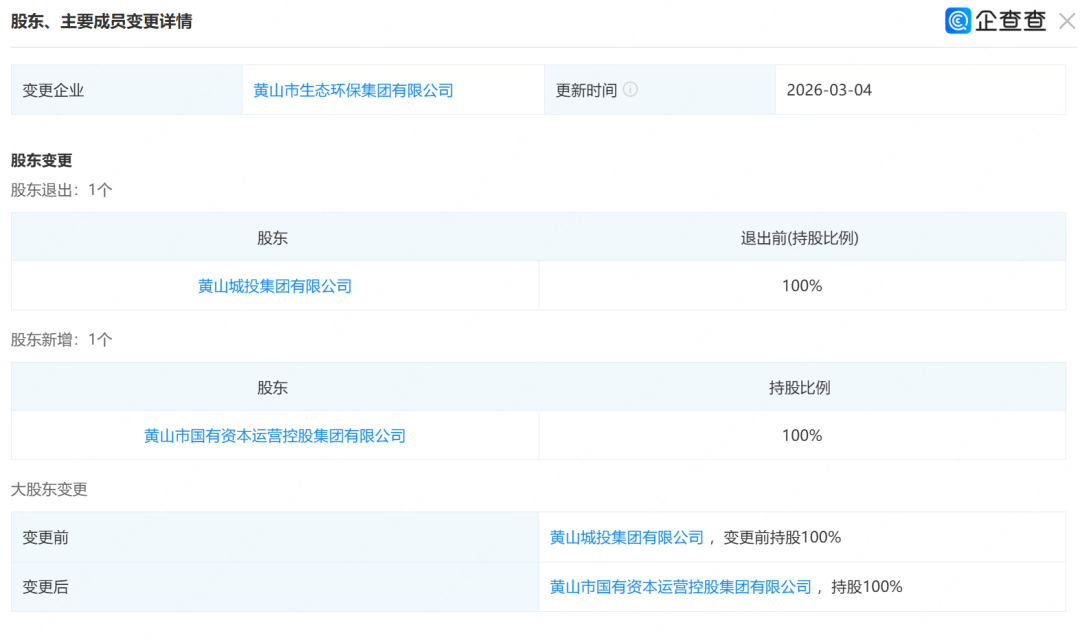The image size is (1080, 640).
Task: Select the 2026-03-04 update date value
Action: coord(829,90)
